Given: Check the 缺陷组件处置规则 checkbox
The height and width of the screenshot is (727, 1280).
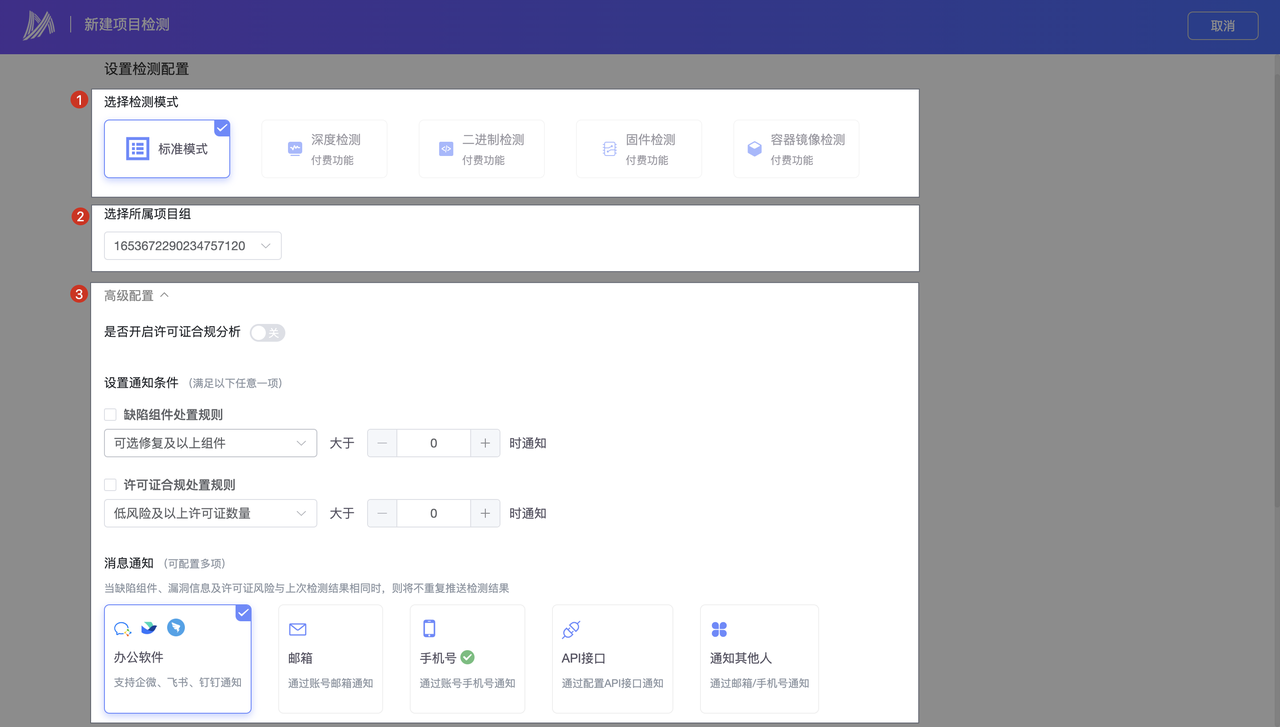Looking at the screenshot, I should pyautogui.click(x=111, y=415).
